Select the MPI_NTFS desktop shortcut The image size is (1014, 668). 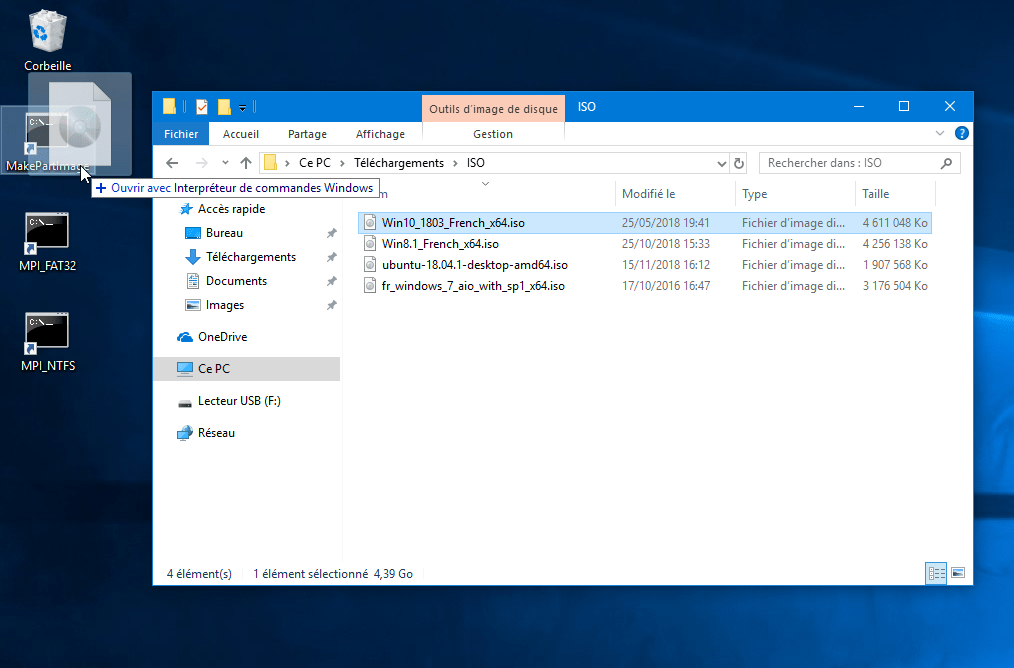[x=47, y=342]
